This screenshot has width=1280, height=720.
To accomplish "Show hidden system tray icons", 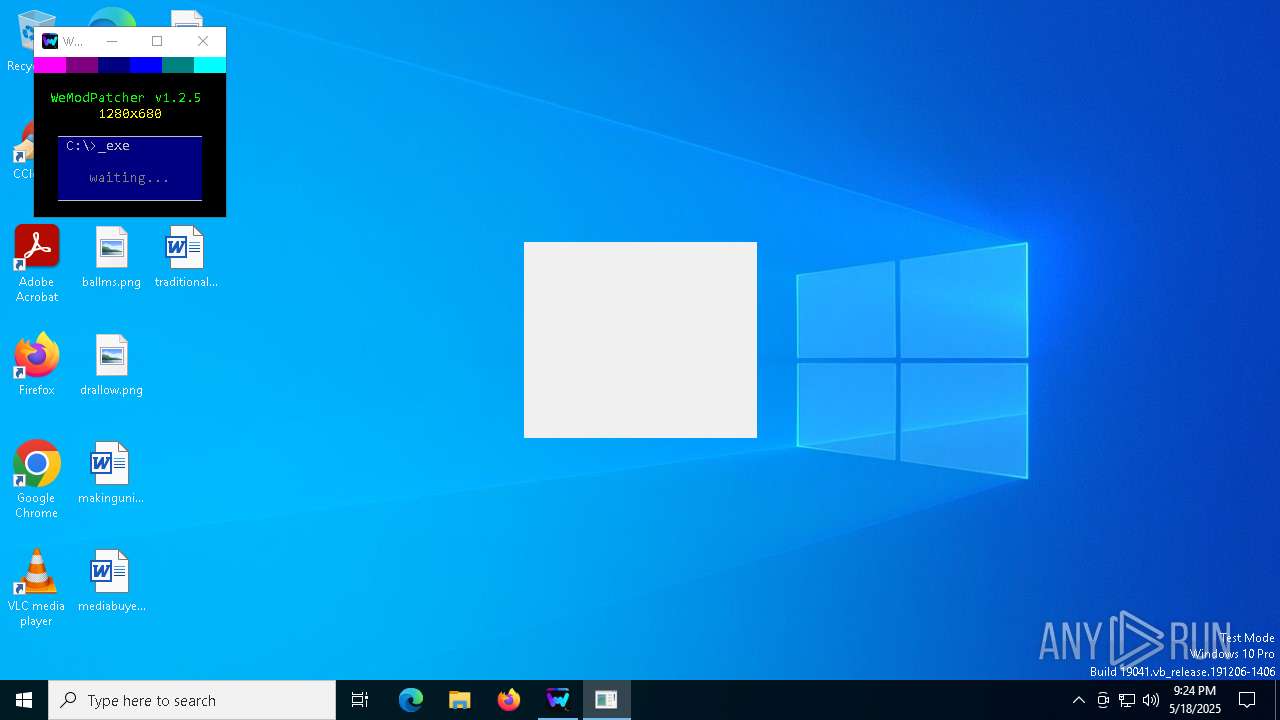I will (x=1078, y=700).
